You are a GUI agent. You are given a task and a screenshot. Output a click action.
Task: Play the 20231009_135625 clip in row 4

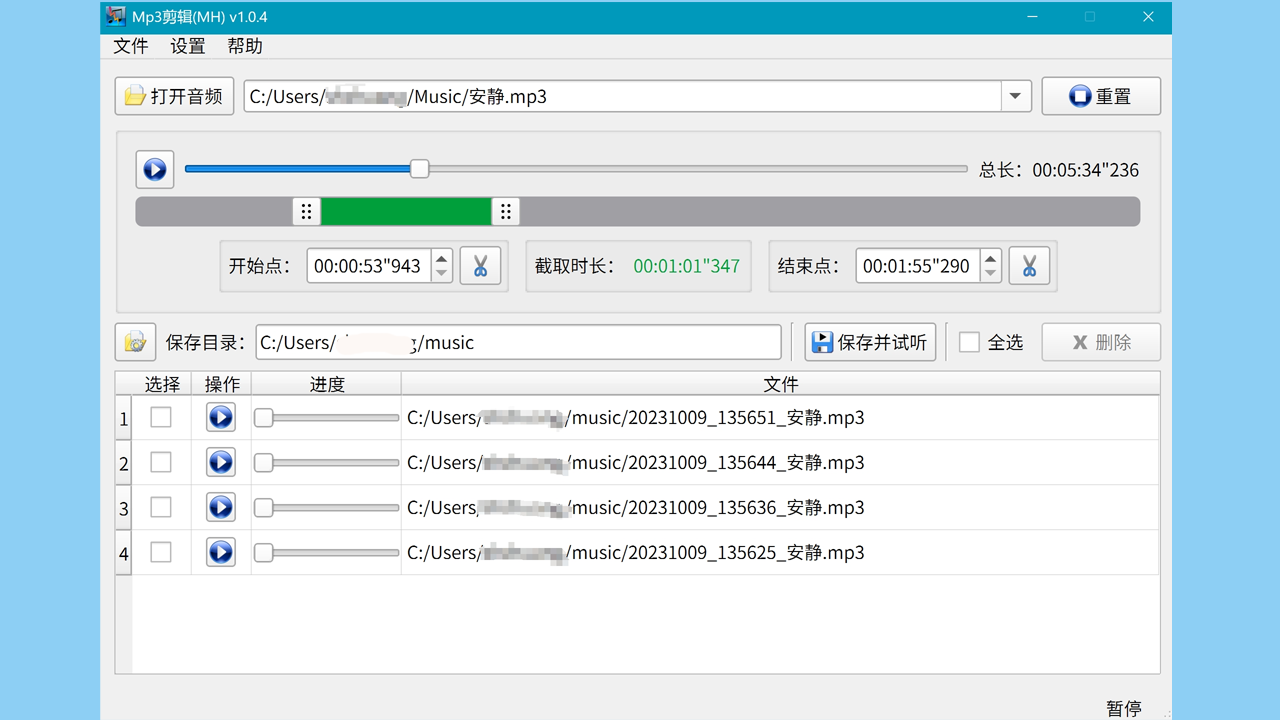pyautogui.click(x=221, y=552)
